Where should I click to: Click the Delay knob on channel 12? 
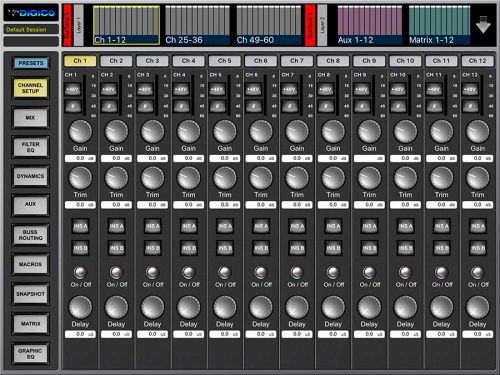pyautogui.click(x=478, y=307)
